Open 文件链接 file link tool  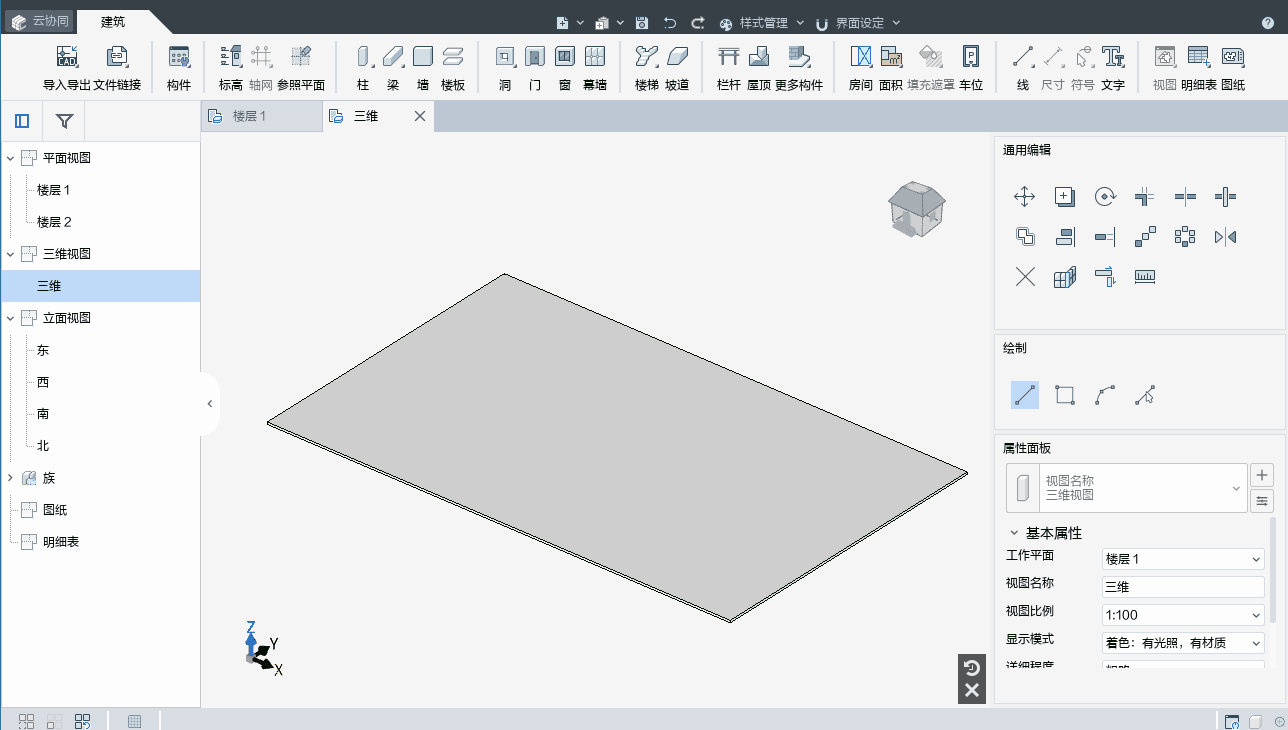pyautogui.click(x=117, y=67)
